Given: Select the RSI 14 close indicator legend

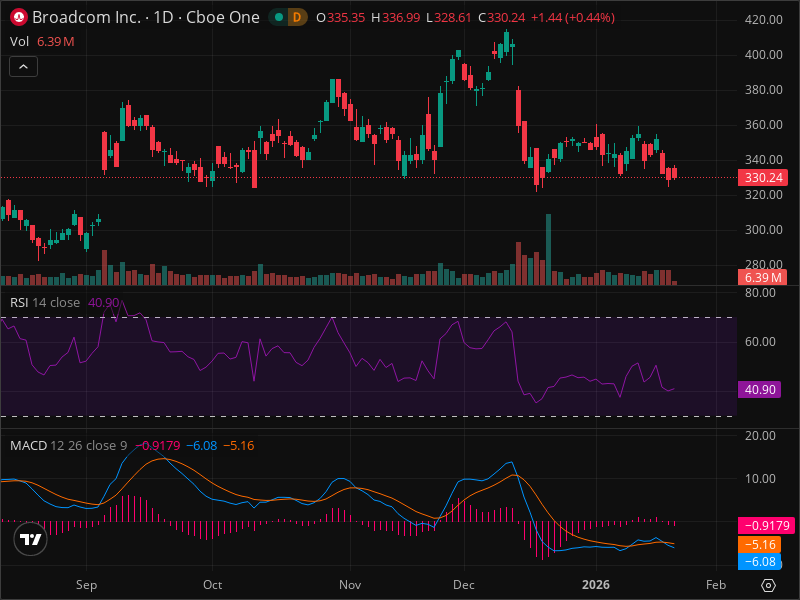Looking at the screenshot, I should tap(45, 303).
